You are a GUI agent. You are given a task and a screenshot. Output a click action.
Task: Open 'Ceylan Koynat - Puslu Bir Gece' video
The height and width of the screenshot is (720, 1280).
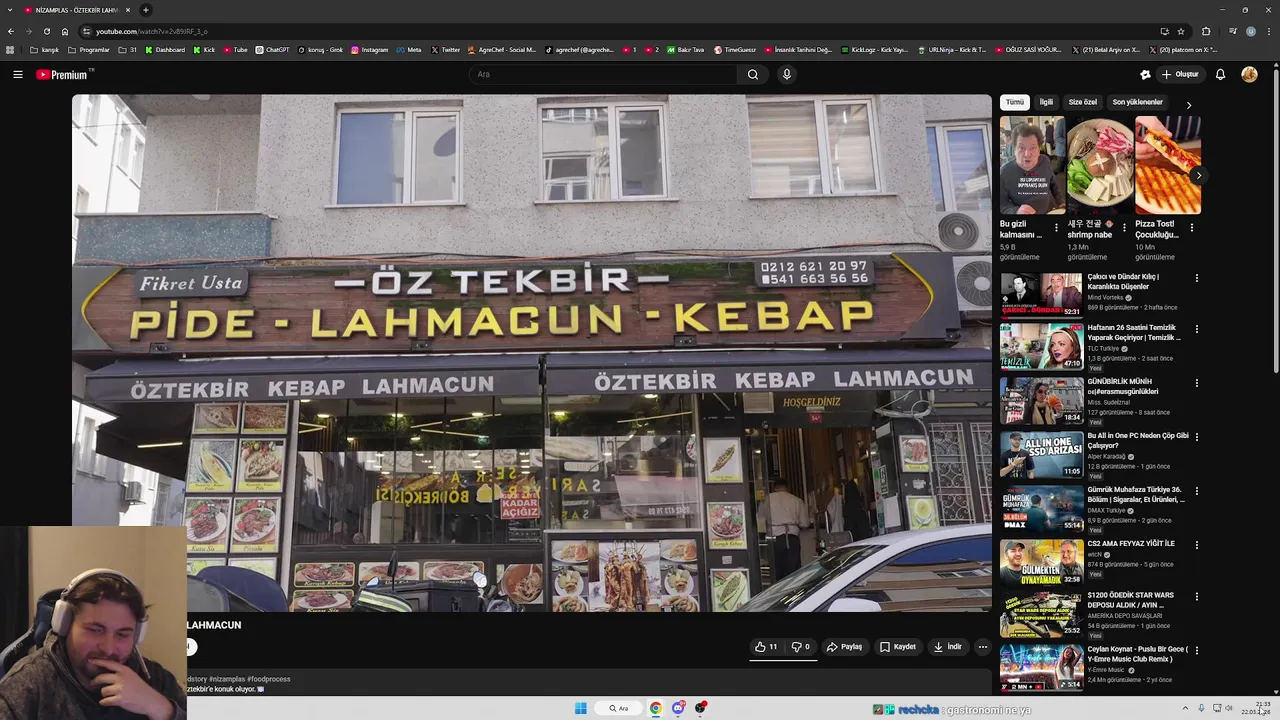[1137, 654]
